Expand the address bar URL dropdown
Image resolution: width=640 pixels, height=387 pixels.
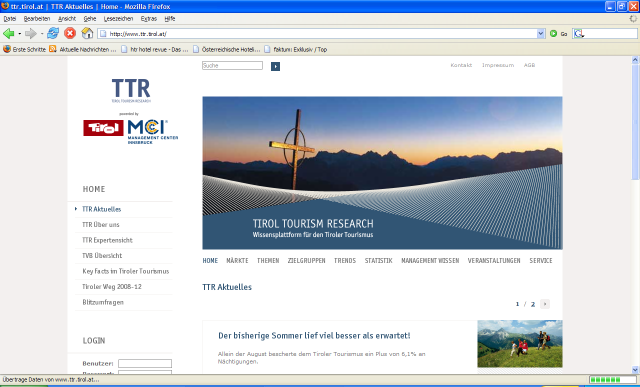[541, 34]
